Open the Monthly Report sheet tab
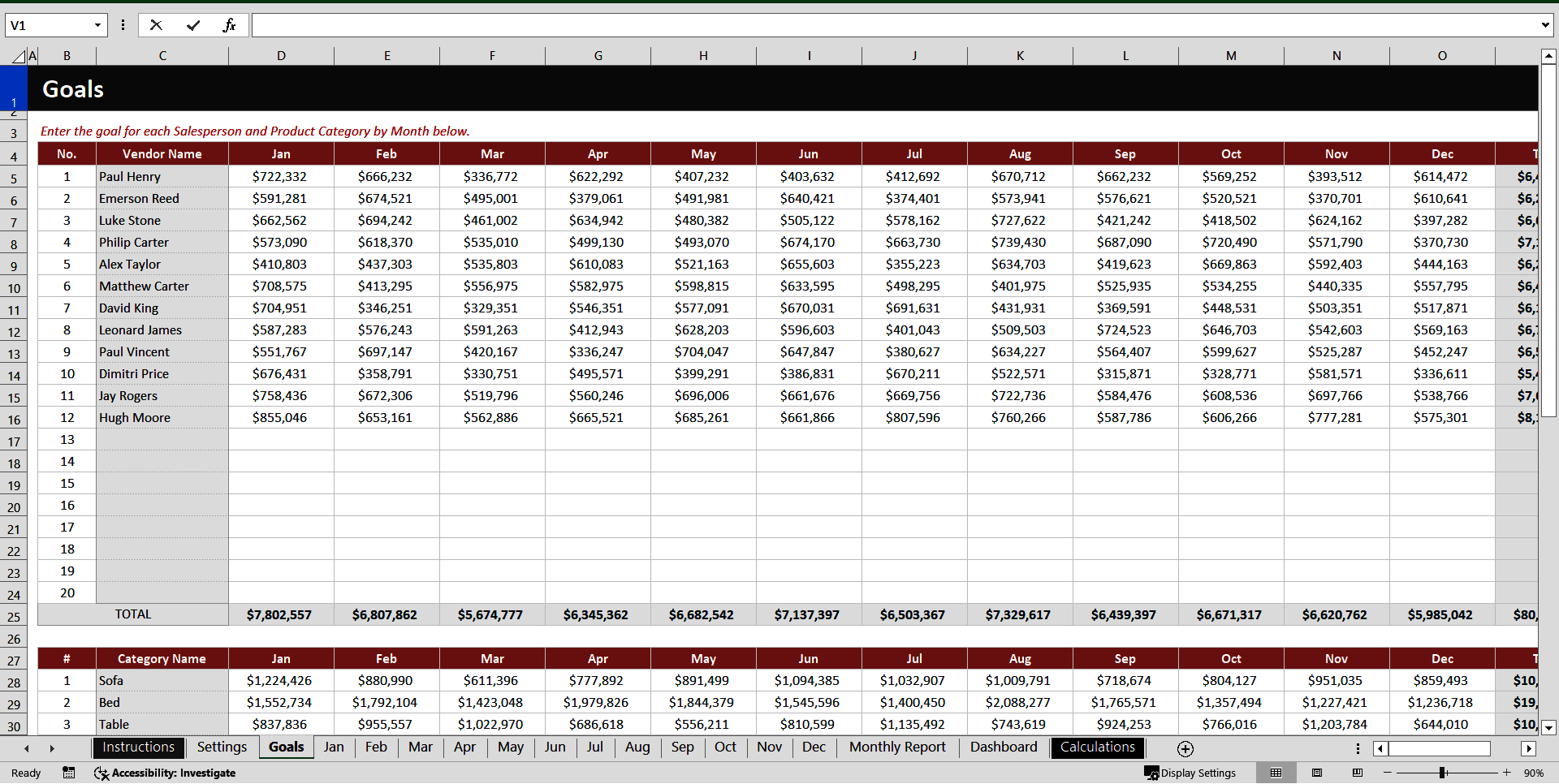The height and width of the screenshot is (784, 1559). [x=896, y=747]
